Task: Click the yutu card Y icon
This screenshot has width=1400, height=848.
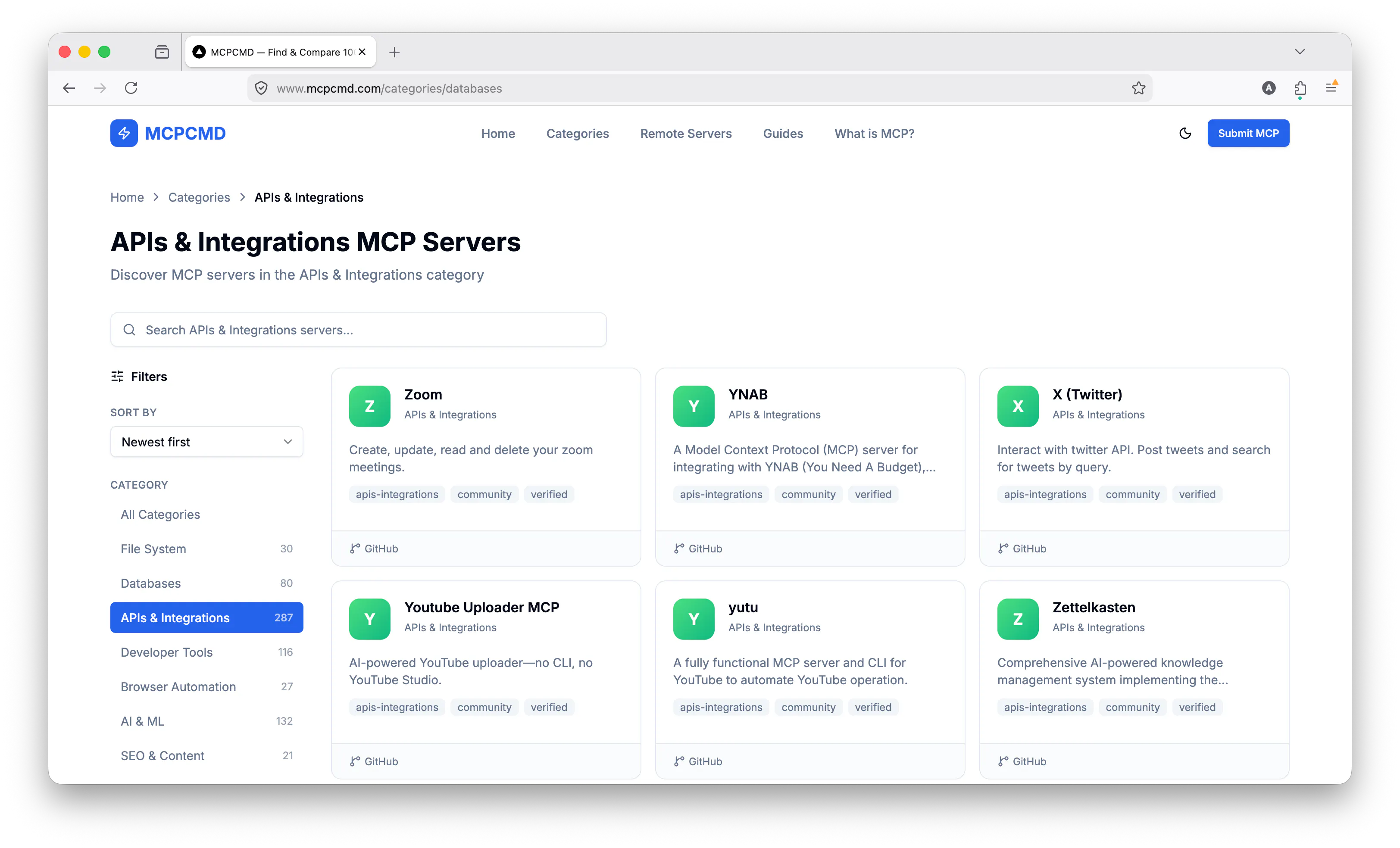Action: (x=694, y=619)
